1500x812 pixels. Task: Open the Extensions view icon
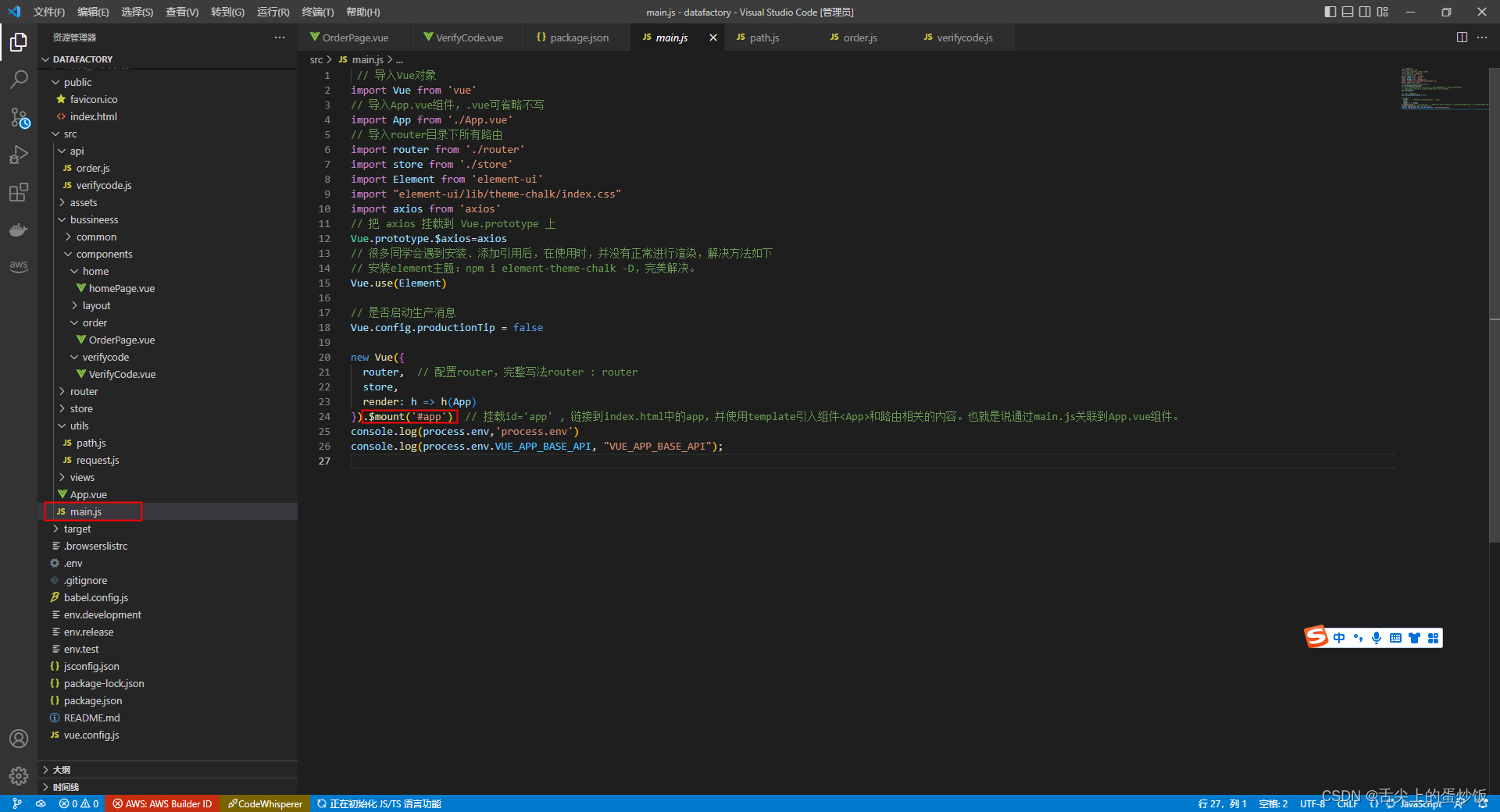(x=19, y=192)
